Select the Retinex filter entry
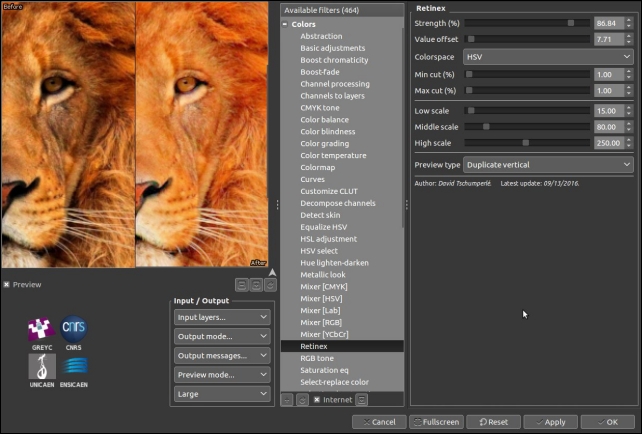Image resolution: width=642 pixels, height=434 pixels. pos(342,346)
